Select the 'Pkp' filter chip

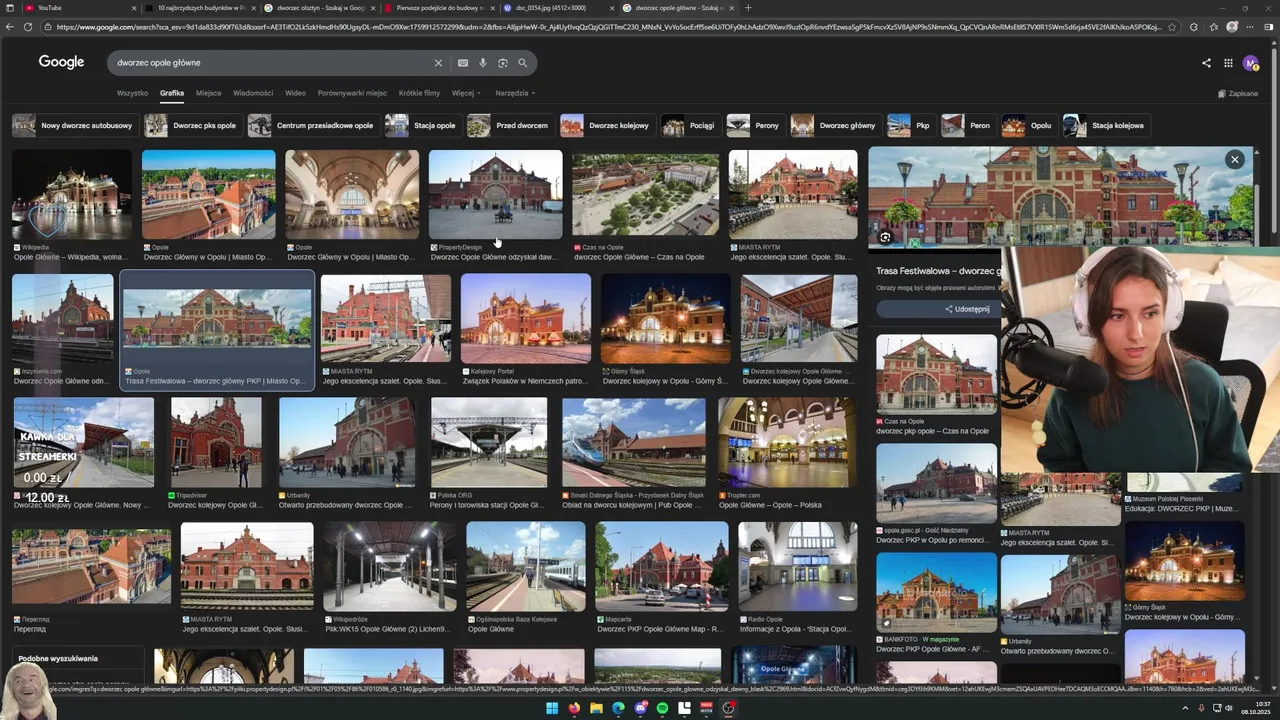(910, 125)
